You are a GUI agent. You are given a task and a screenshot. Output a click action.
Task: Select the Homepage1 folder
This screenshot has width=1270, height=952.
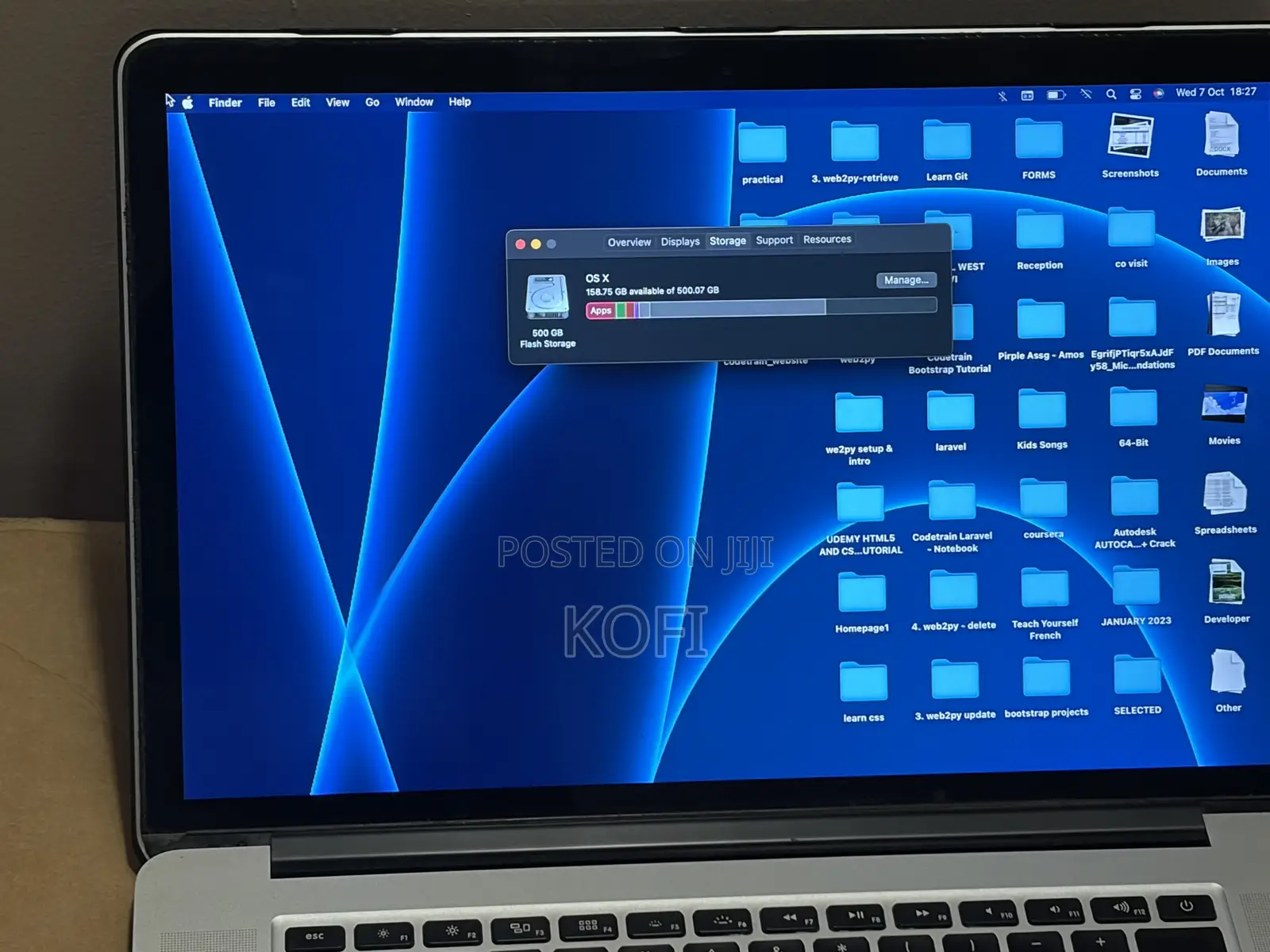(x=862, y=593)
